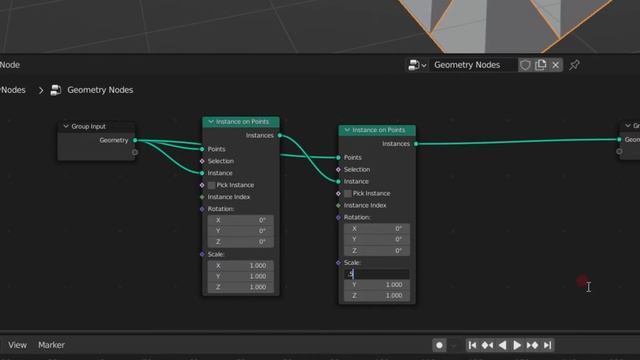The width and height of the screenshot is (640, 360).
Task: Toggle auto keying record button
Action: [439, 345]
